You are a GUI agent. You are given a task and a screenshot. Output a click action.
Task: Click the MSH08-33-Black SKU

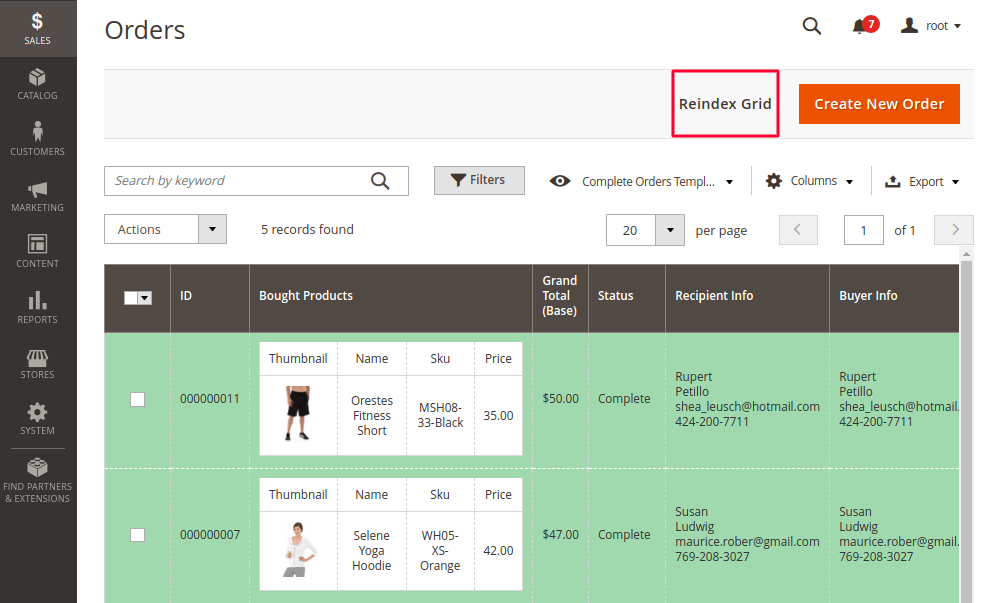[x=440, y=415]
